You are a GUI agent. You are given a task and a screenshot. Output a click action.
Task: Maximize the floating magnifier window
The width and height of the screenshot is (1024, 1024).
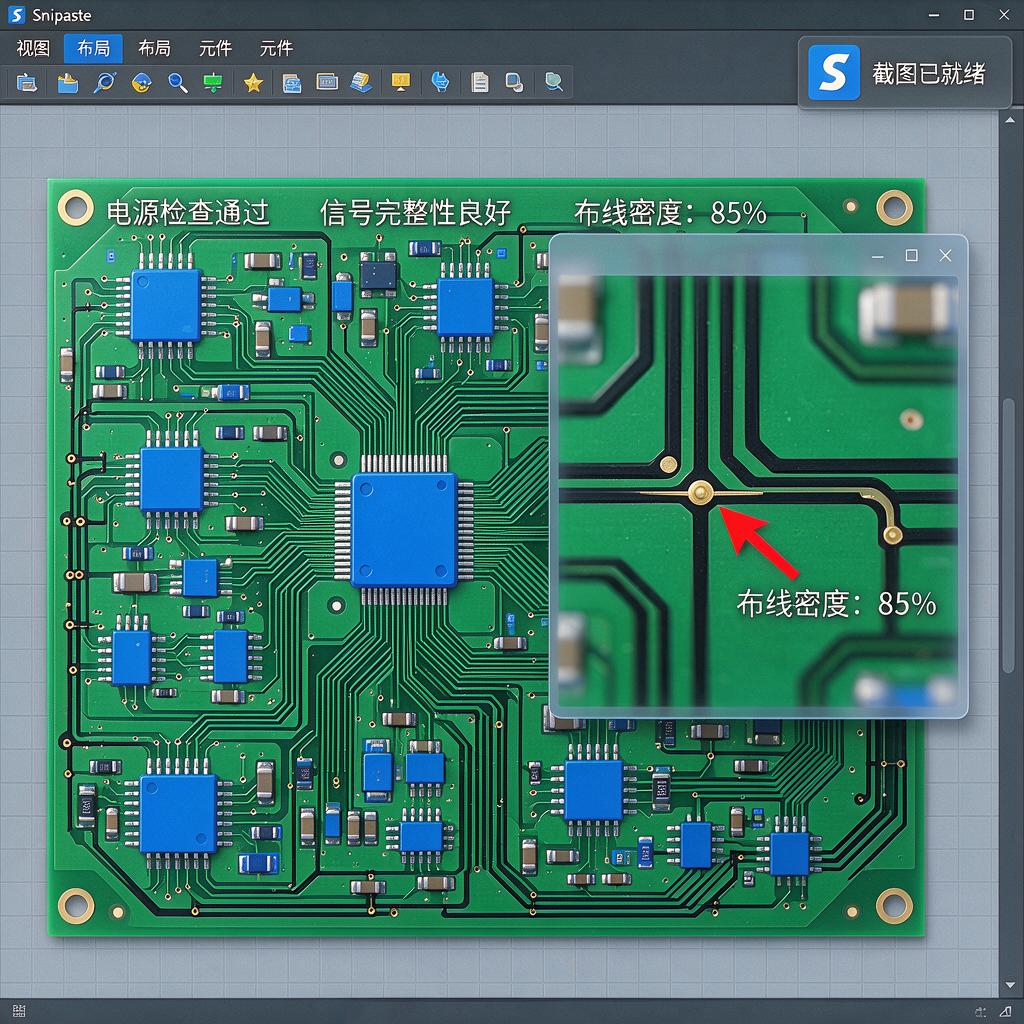pyautogui.click(x=912, y=255)
